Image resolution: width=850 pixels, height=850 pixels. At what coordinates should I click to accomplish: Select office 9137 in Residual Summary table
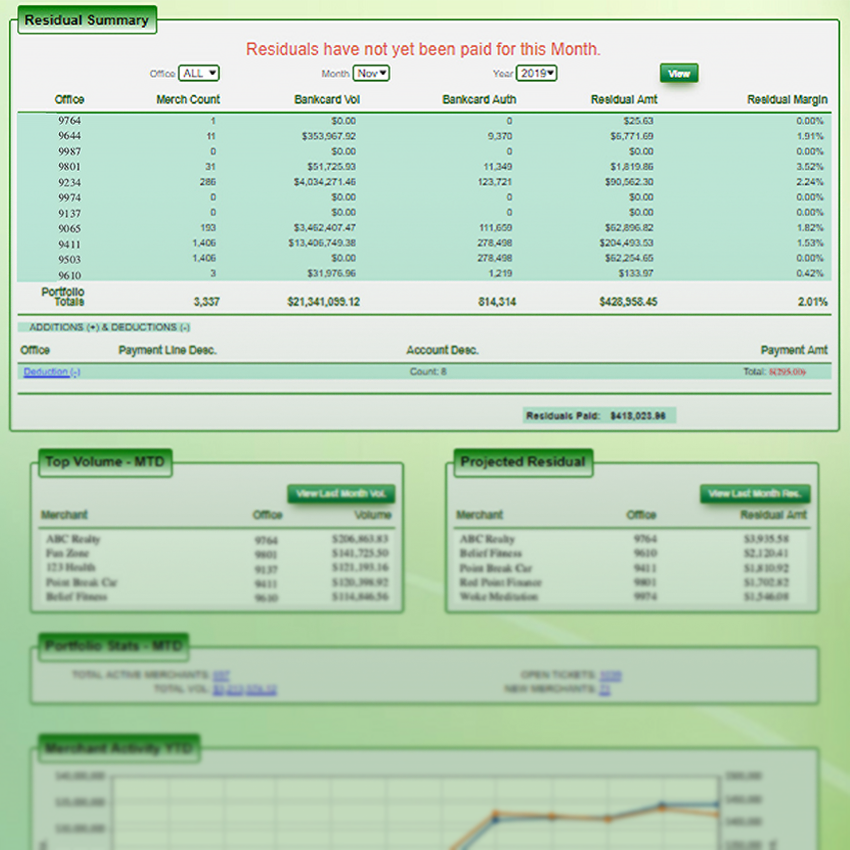click(69, 213)
